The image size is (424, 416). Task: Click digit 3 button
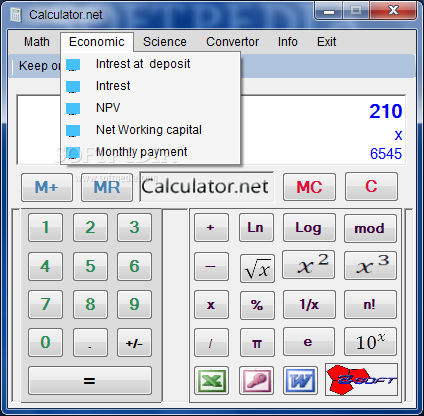pos(134,227)
